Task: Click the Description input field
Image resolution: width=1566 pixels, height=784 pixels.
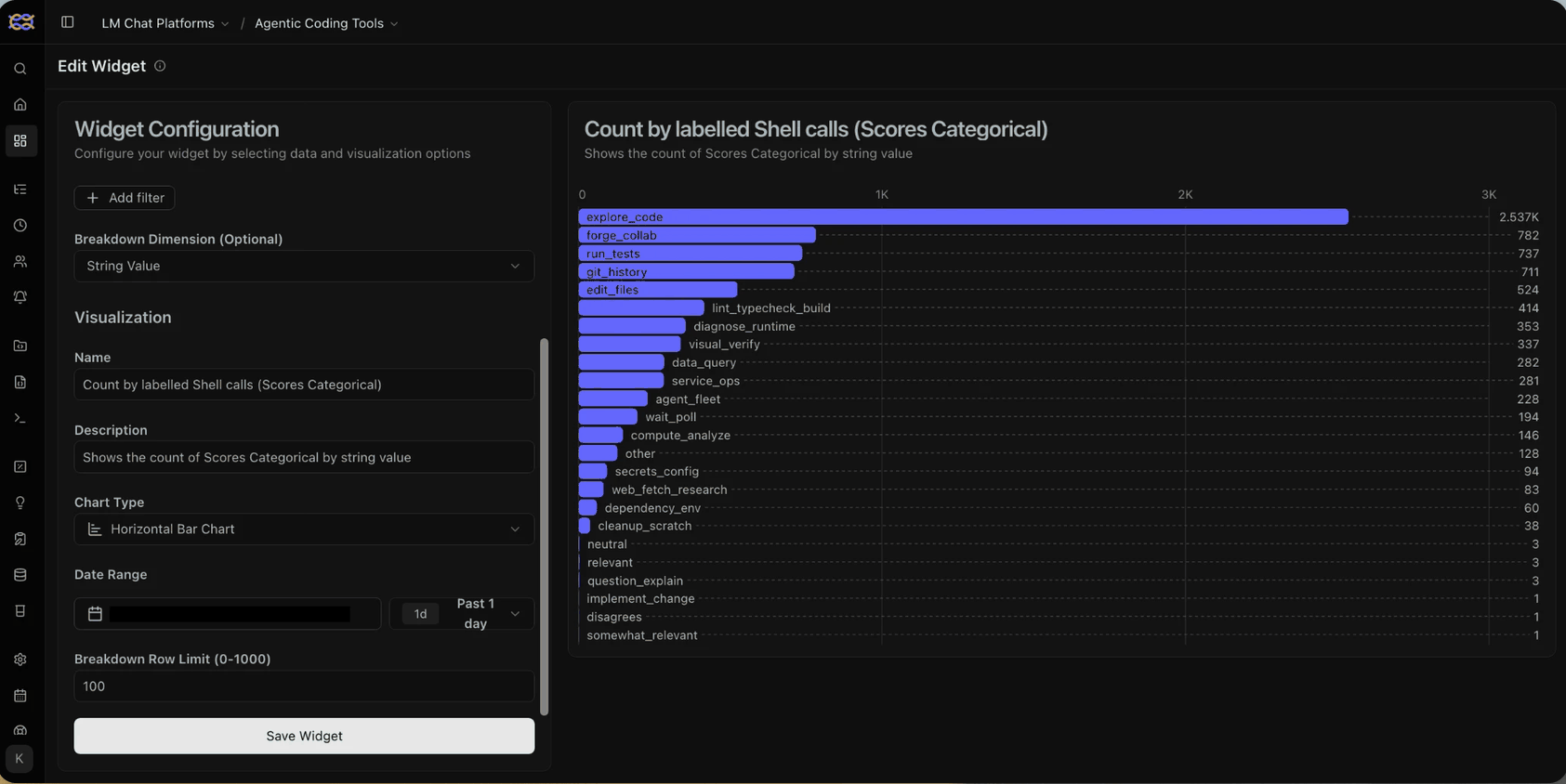Action: pyautogui.click(x=304, y=458)
